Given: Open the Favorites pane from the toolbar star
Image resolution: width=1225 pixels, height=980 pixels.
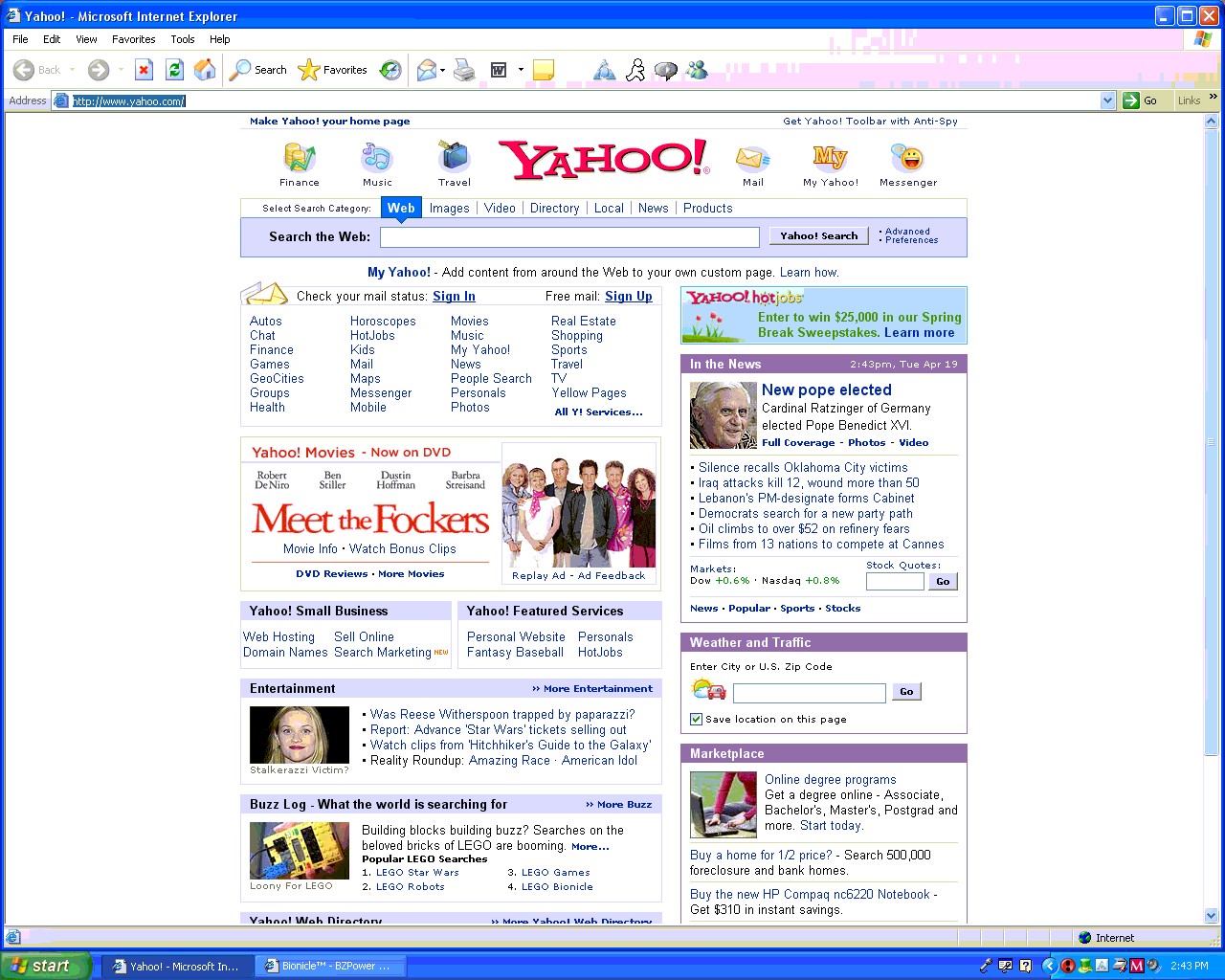Looking at the screenshot, I should point(333,70).
